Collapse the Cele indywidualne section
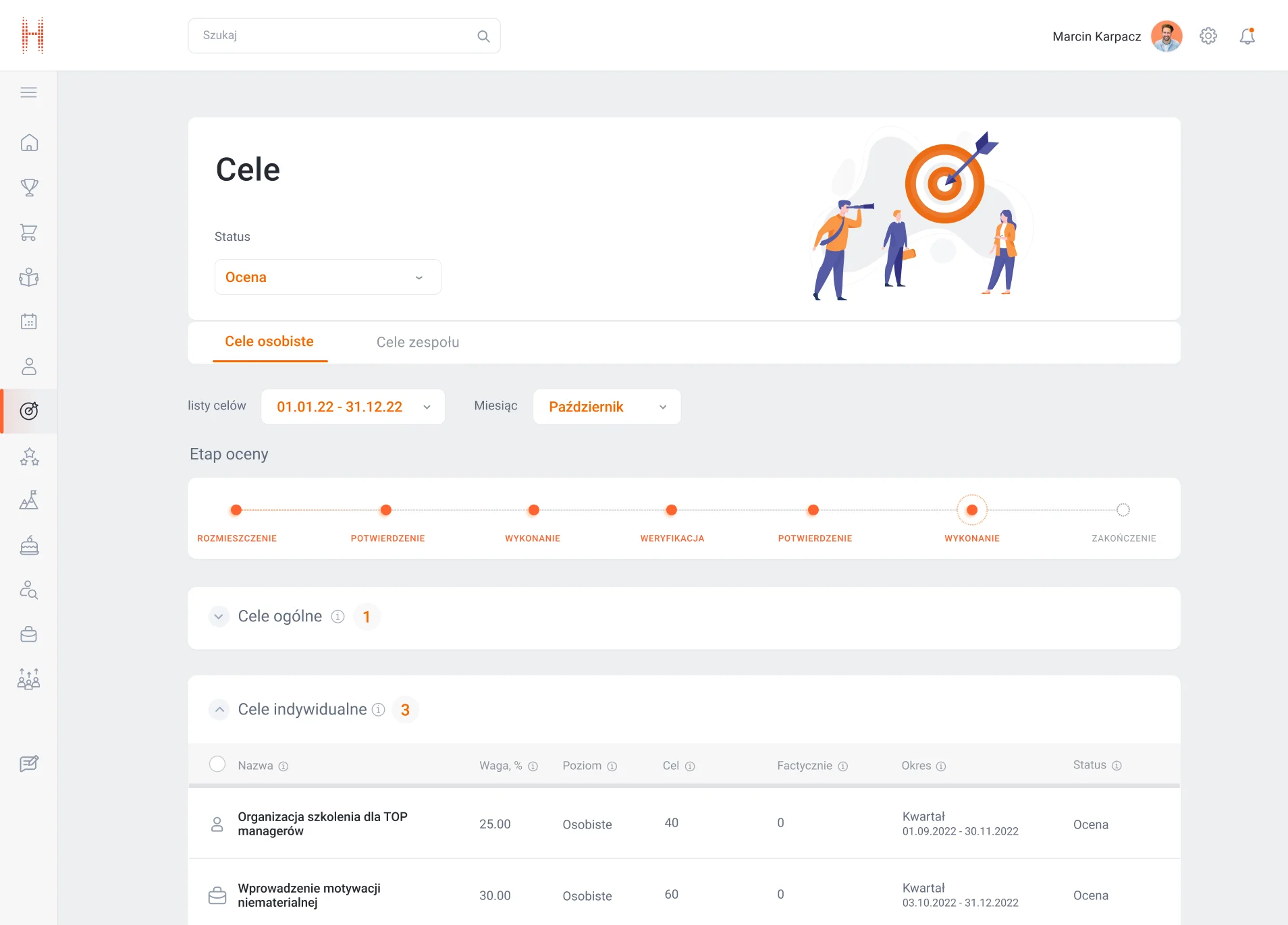This screenshot has width=1288, height=925. [x=219, y=710]
